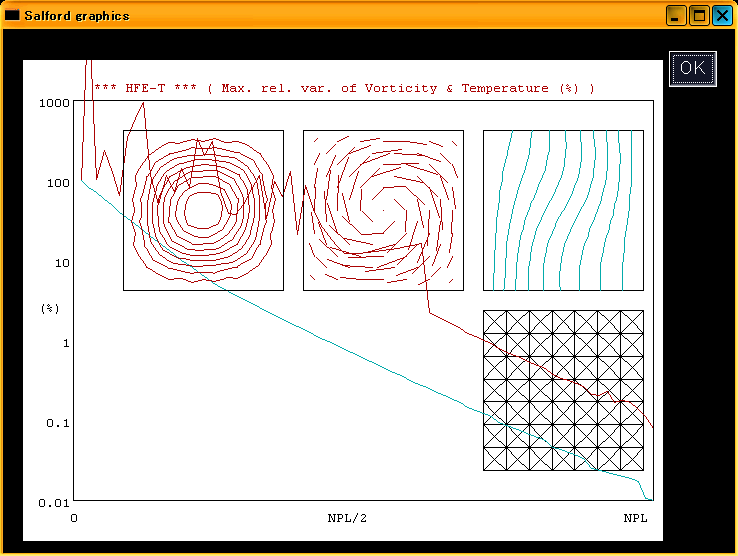Click the '(%)' axis unit label
738x556 pixels.
click(50, 308)
